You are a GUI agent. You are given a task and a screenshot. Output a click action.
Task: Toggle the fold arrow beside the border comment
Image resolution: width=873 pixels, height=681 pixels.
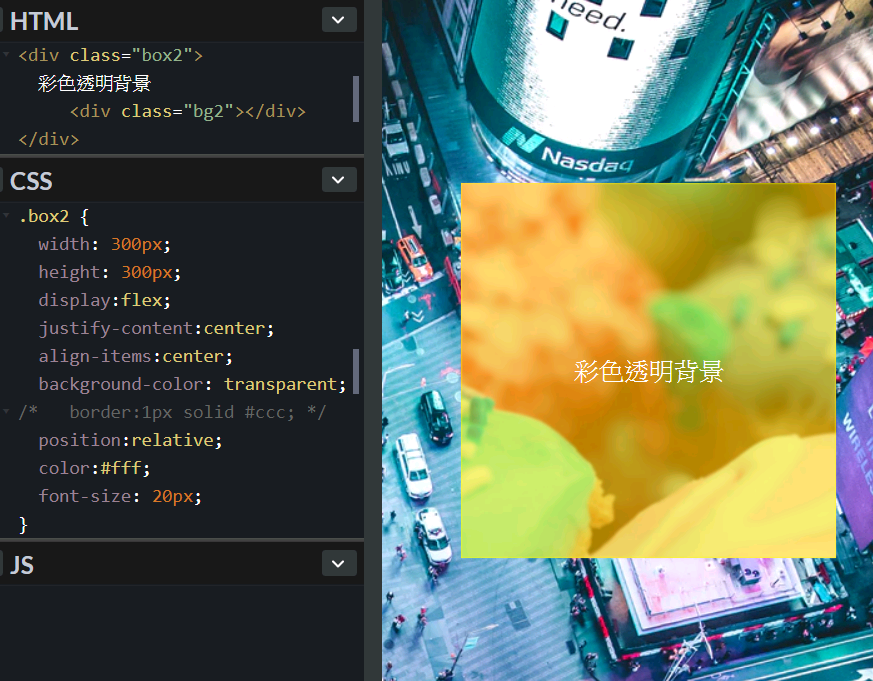click(x=6, y=411)
